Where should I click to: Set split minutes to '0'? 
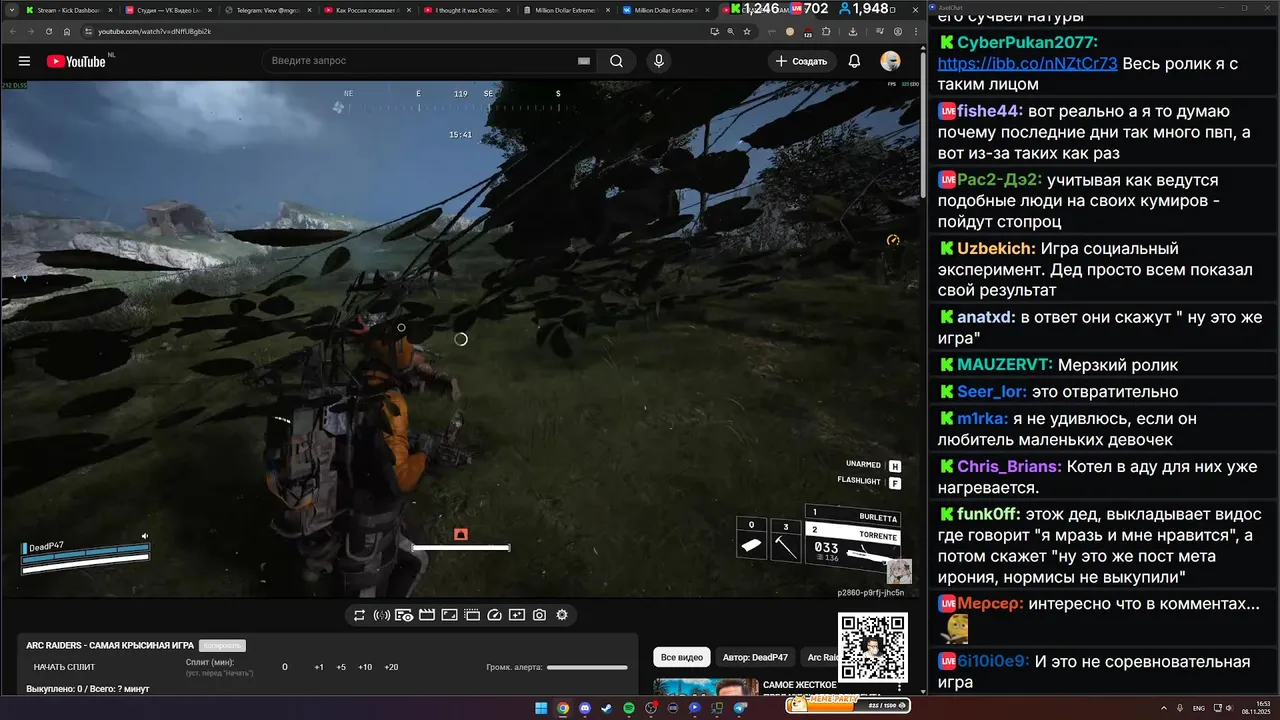pyautogui.click(x=285, y=667)
